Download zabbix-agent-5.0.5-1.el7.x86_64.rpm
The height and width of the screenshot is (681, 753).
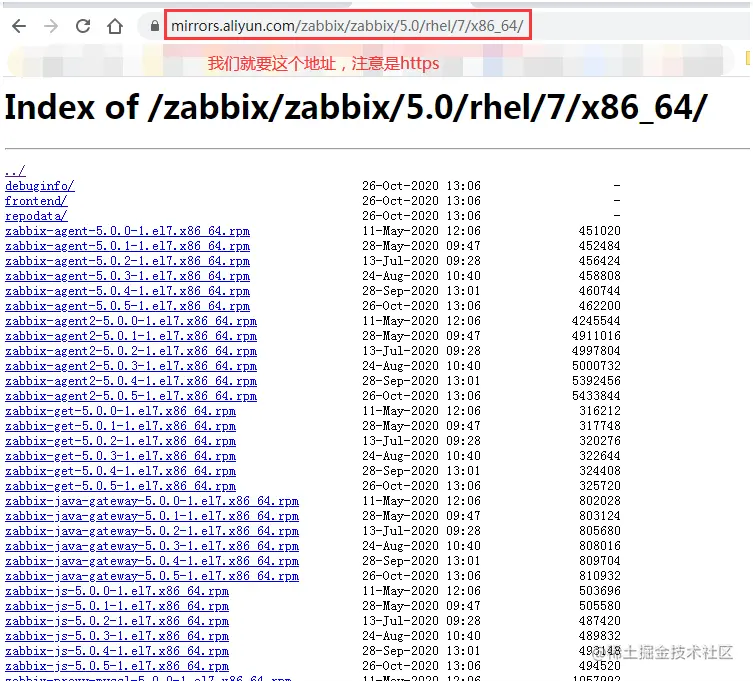(127, 305)
